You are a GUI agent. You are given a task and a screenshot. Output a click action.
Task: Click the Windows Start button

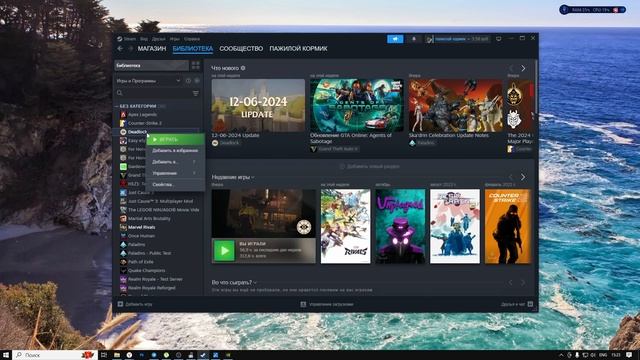(6, 355)
